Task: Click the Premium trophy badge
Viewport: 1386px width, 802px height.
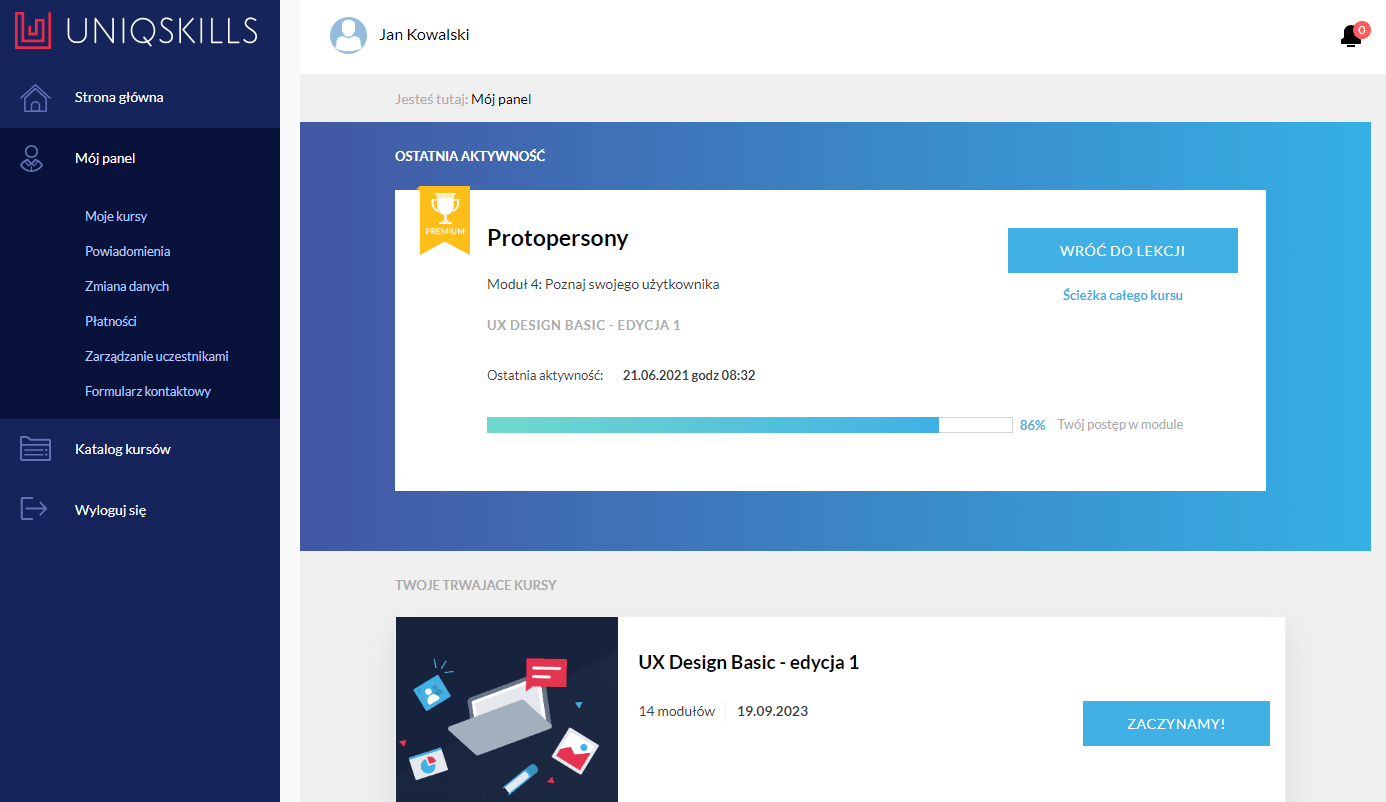Action: pos(444,218)
